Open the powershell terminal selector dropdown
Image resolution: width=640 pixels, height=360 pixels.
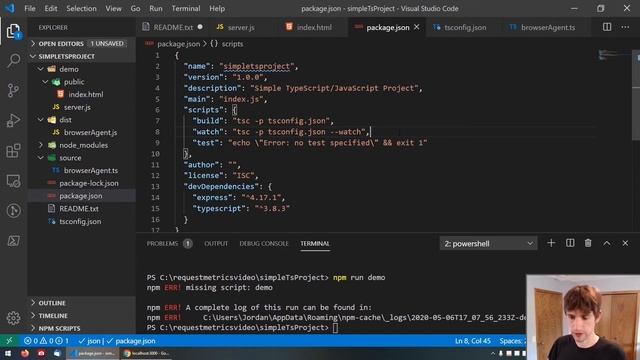point(488,244)
